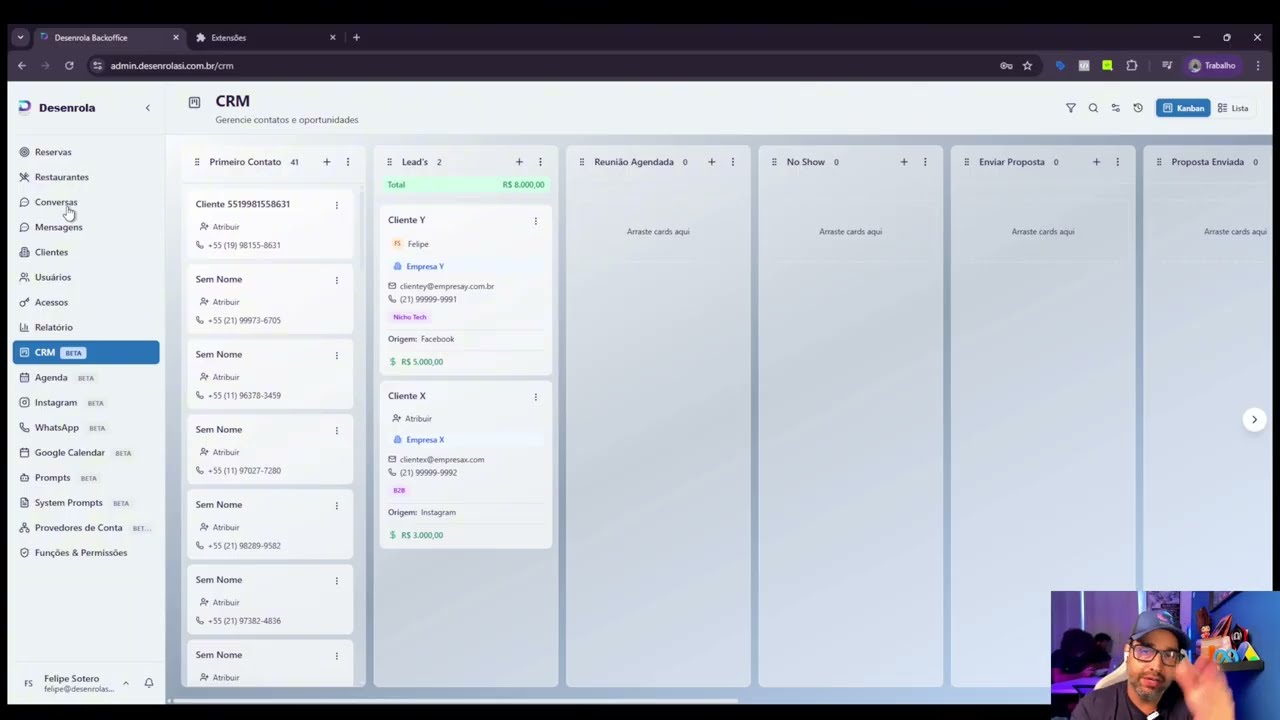Open Primeiro Contato column options menu
The width and height of the screenshot is (1280, 720).
(x=347, y=162)
